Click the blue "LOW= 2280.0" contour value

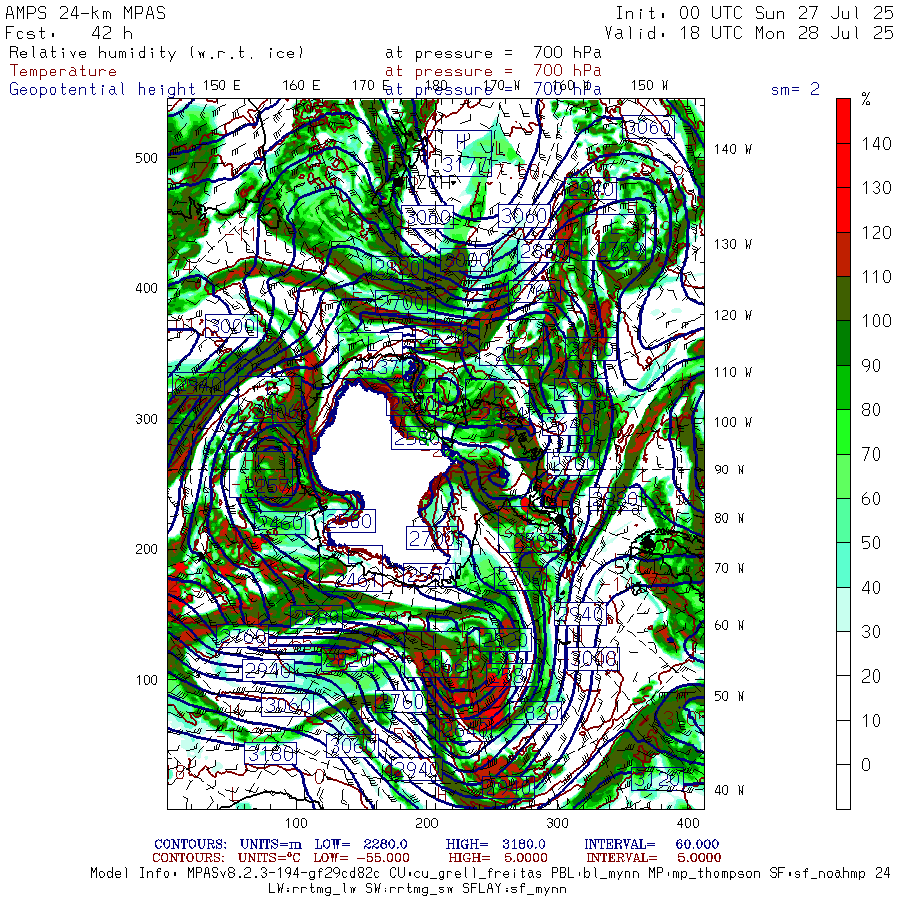point(360,844)
